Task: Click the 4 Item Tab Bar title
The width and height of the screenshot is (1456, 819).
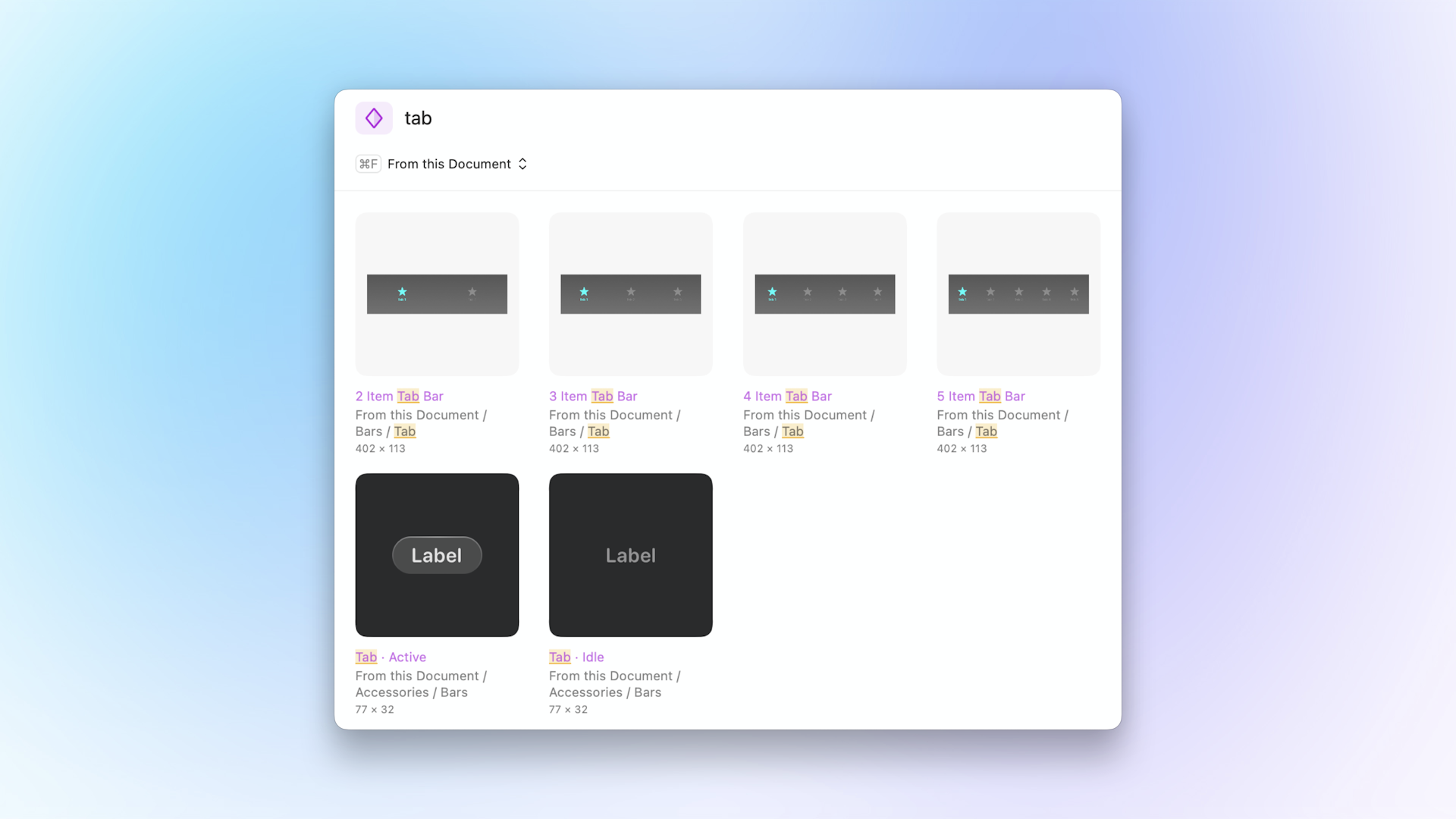Action: tap(787, 396)
